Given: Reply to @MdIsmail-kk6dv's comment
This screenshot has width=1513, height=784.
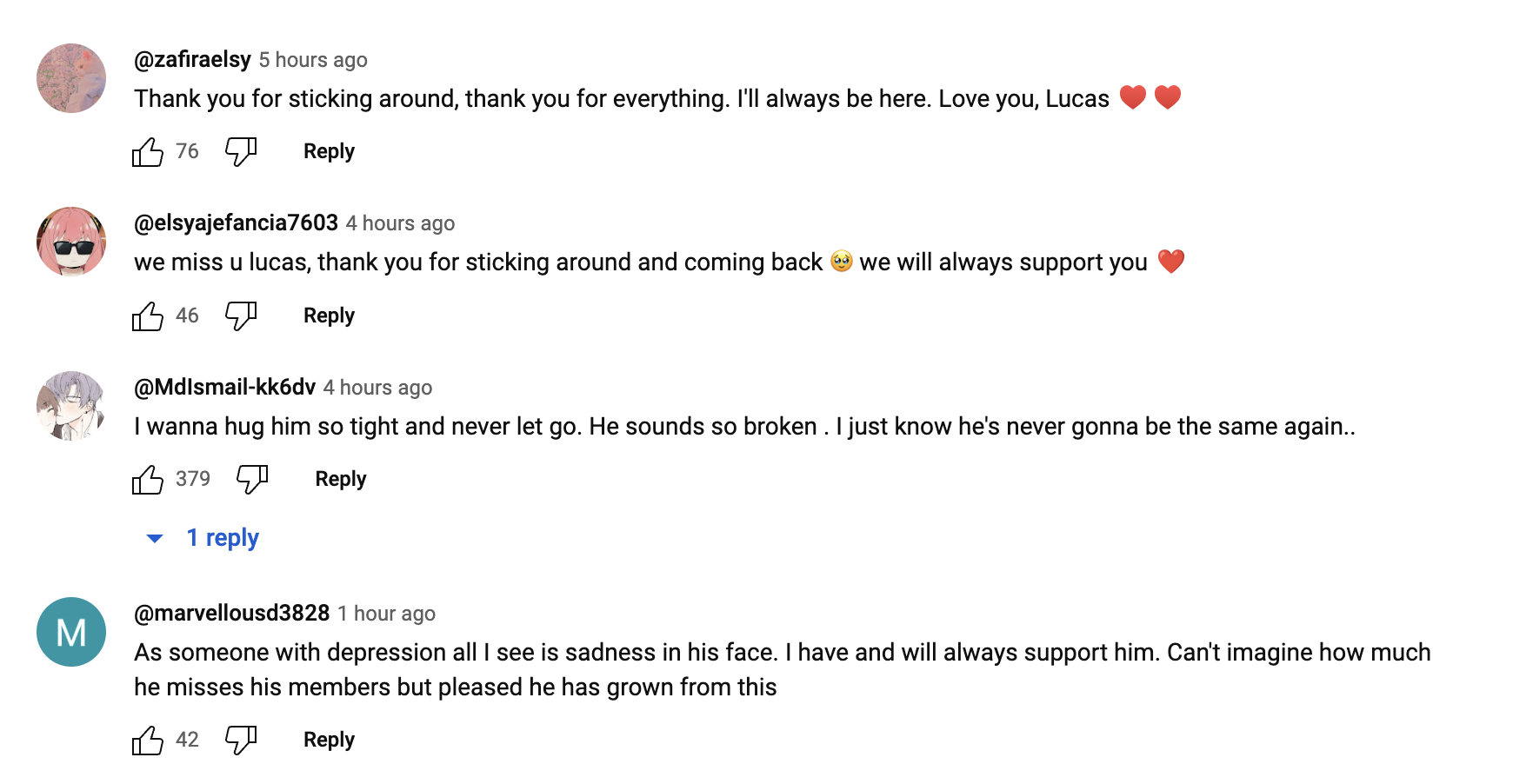Looking at the screenshot, I should click(x=340, y=480).
